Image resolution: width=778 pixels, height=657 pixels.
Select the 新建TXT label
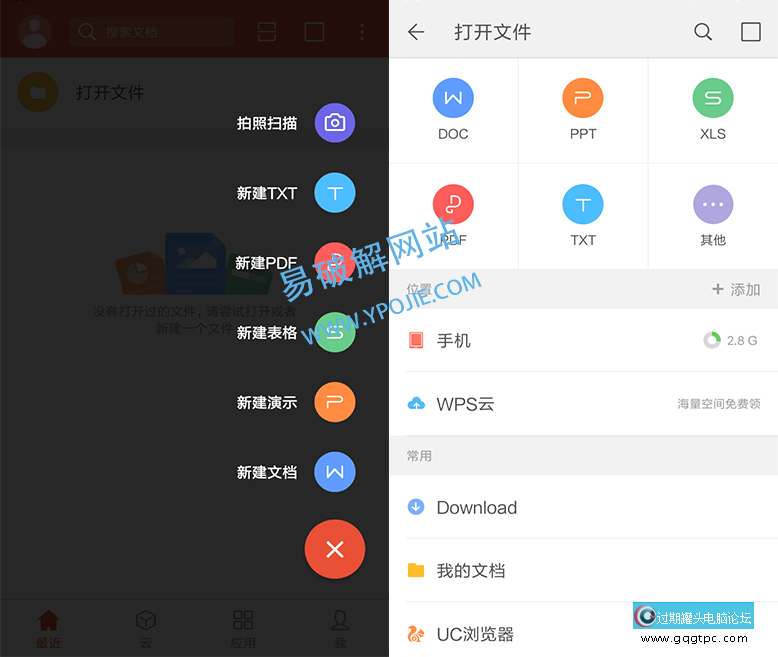click(x=267, y=193)
